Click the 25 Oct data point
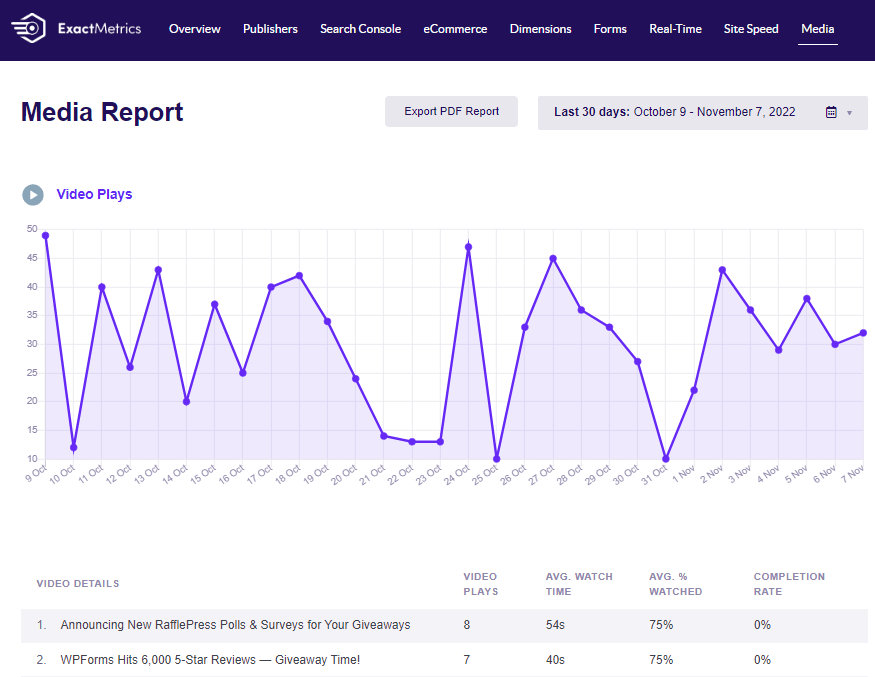 [497, 459]
